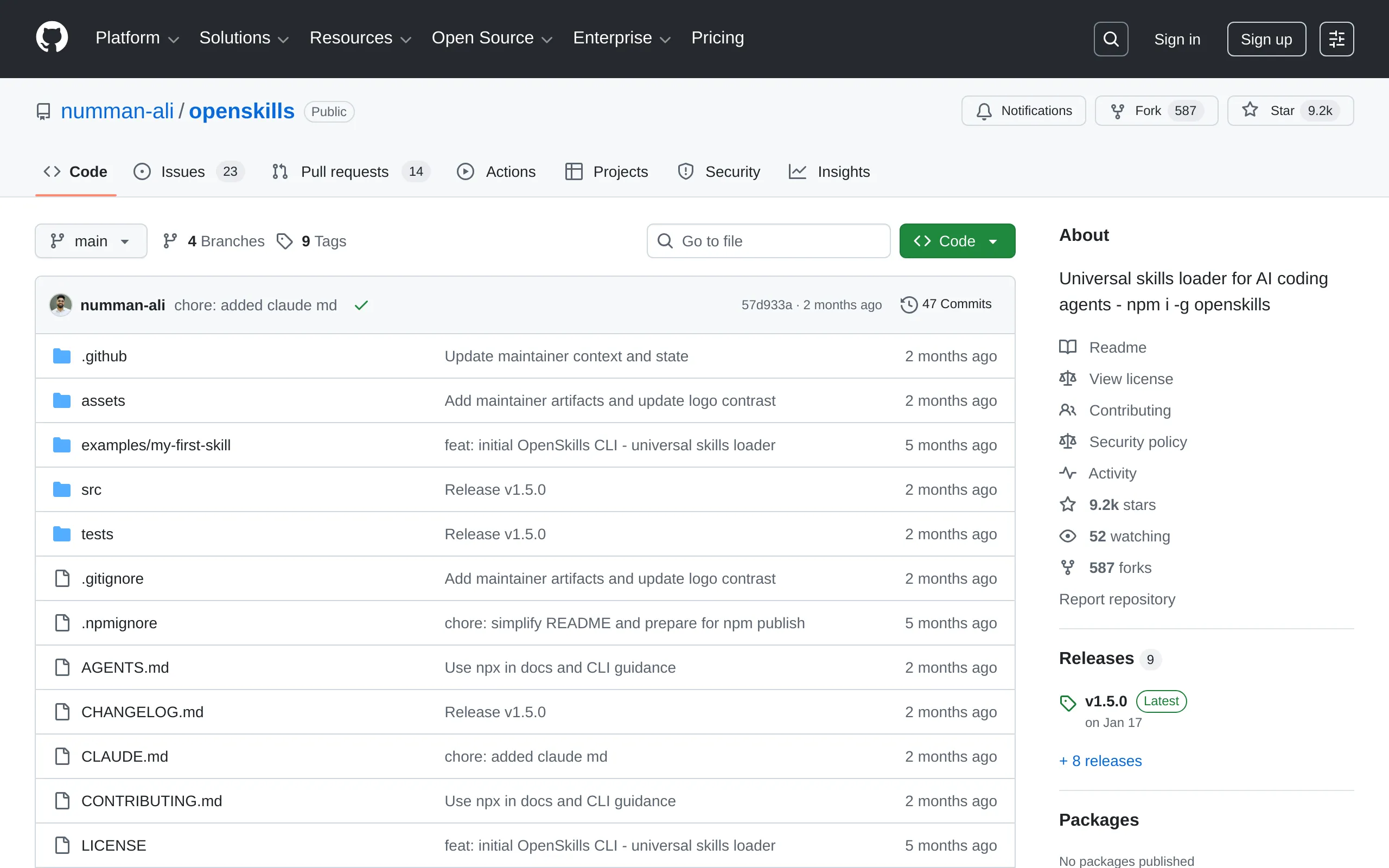
Task: Open the search icon in the header
Action: (x=1110, y=39)
